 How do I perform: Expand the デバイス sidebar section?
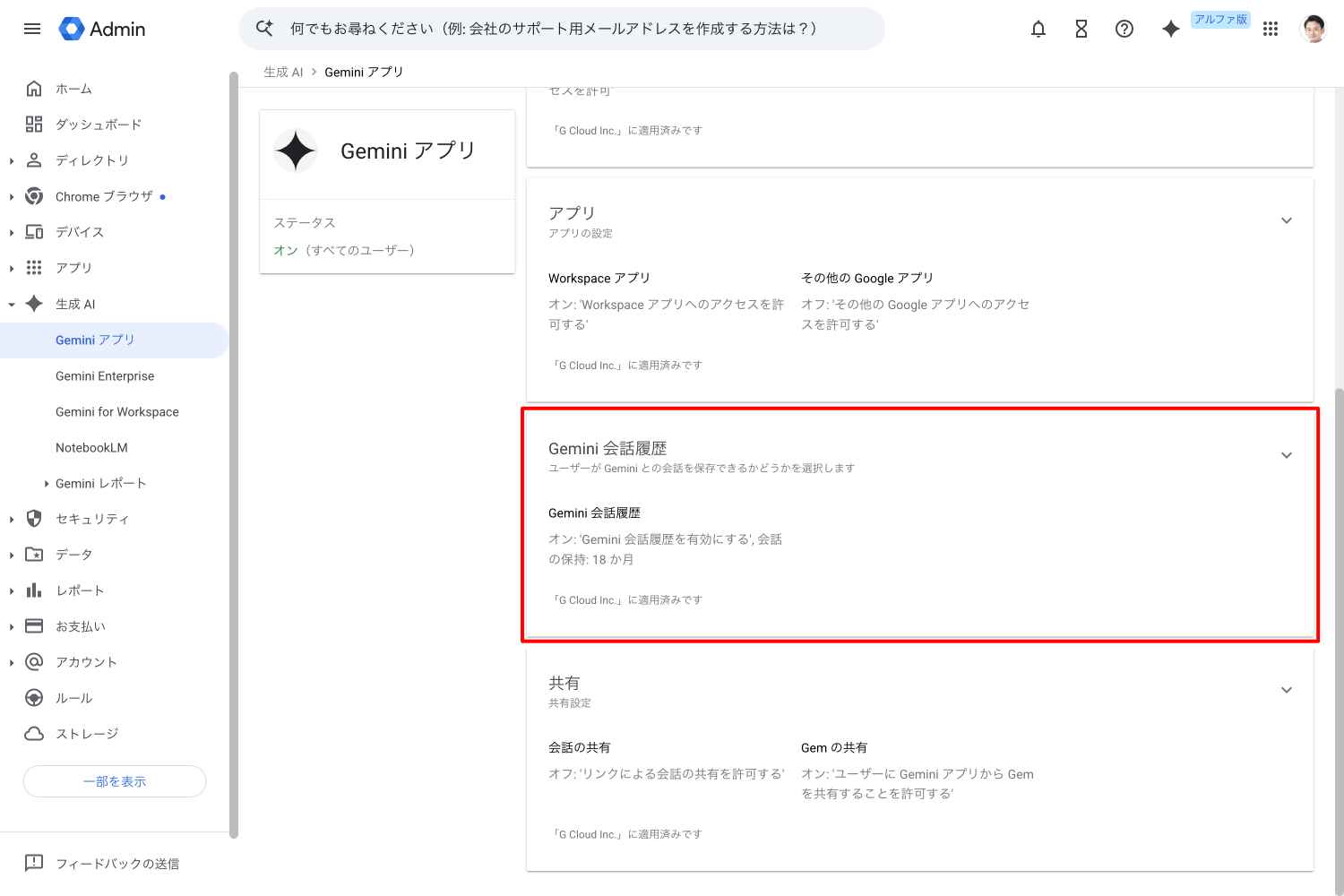pos(12,233)
